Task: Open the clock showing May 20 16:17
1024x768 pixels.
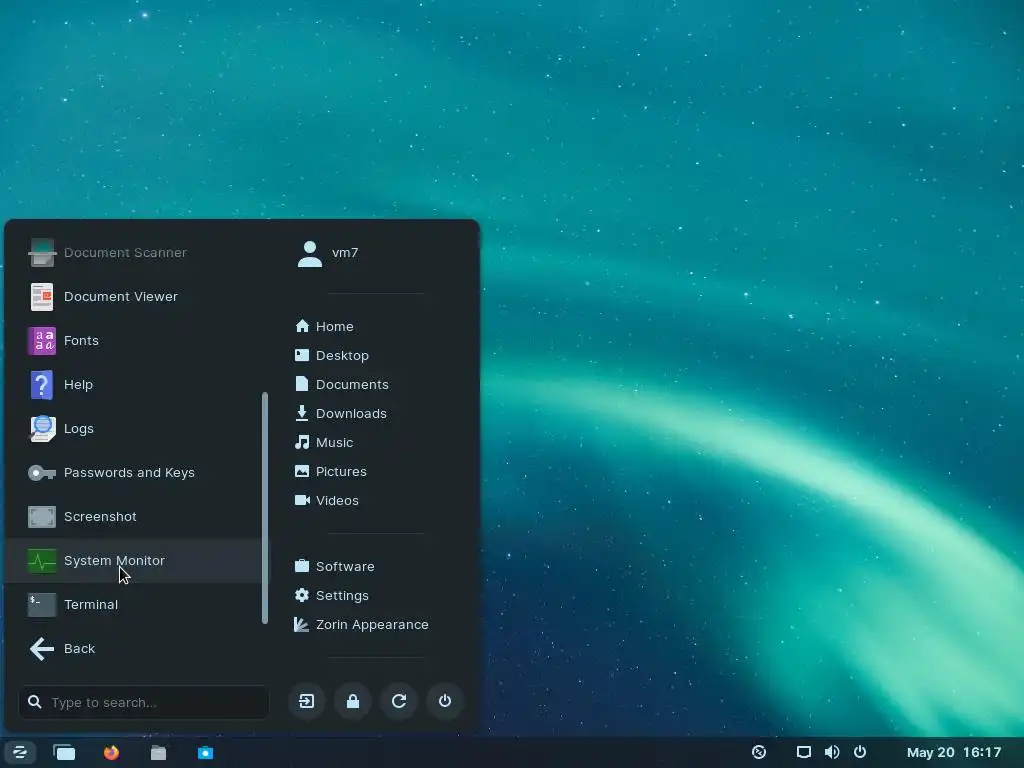Action: pos(954,752)
